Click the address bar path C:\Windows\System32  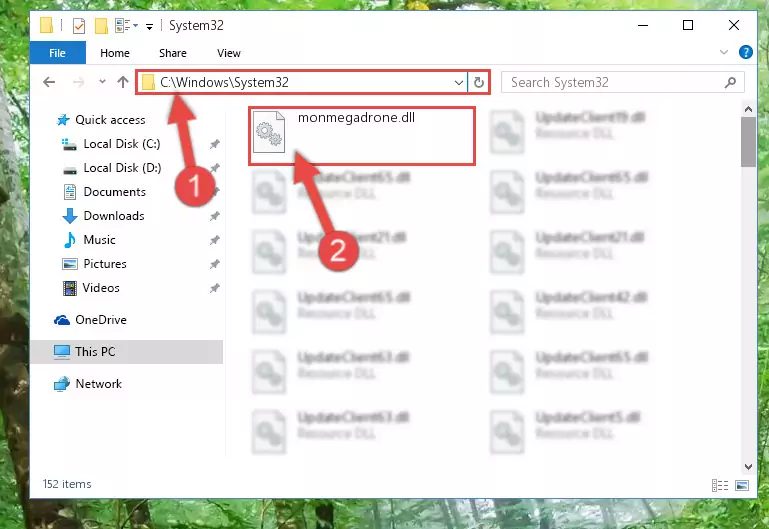[224, 82]
